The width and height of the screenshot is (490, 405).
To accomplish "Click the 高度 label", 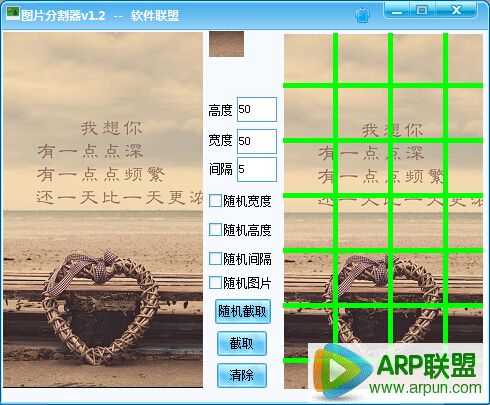I will 220,110.
